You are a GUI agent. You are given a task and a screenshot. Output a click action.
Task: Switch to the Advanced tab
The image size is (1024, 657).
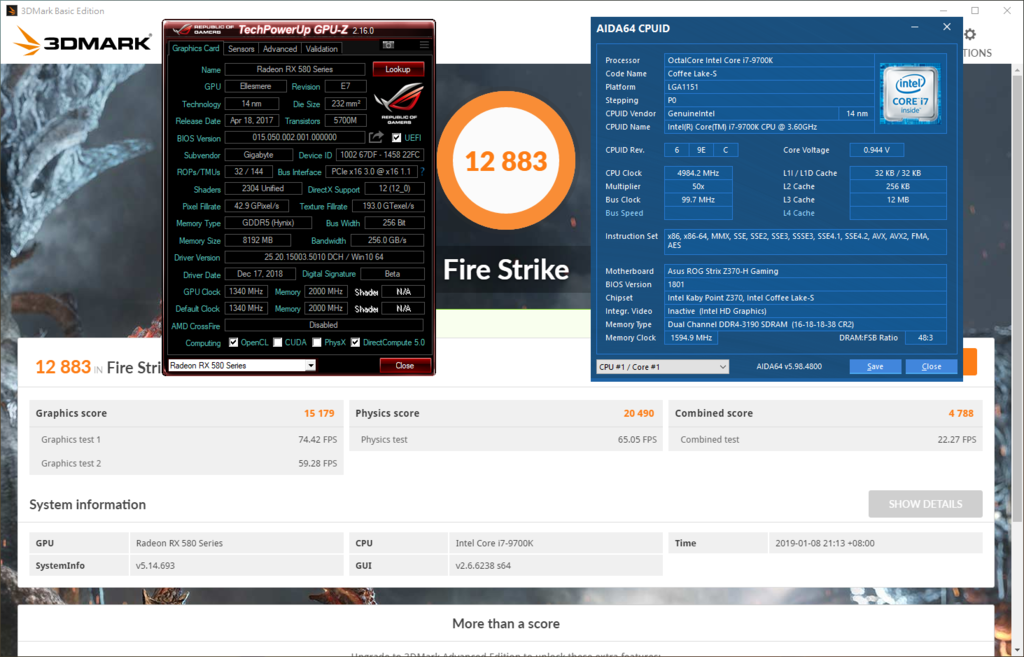point(280,49)
